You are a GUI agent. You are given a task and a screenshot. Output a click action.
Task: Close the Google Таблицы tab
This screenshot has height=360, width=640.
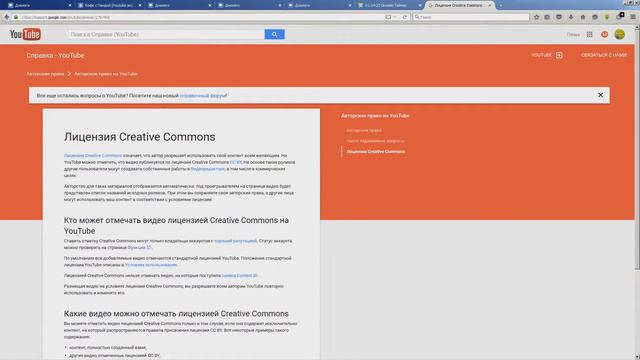pyautogui.click(x=420, y=5)
